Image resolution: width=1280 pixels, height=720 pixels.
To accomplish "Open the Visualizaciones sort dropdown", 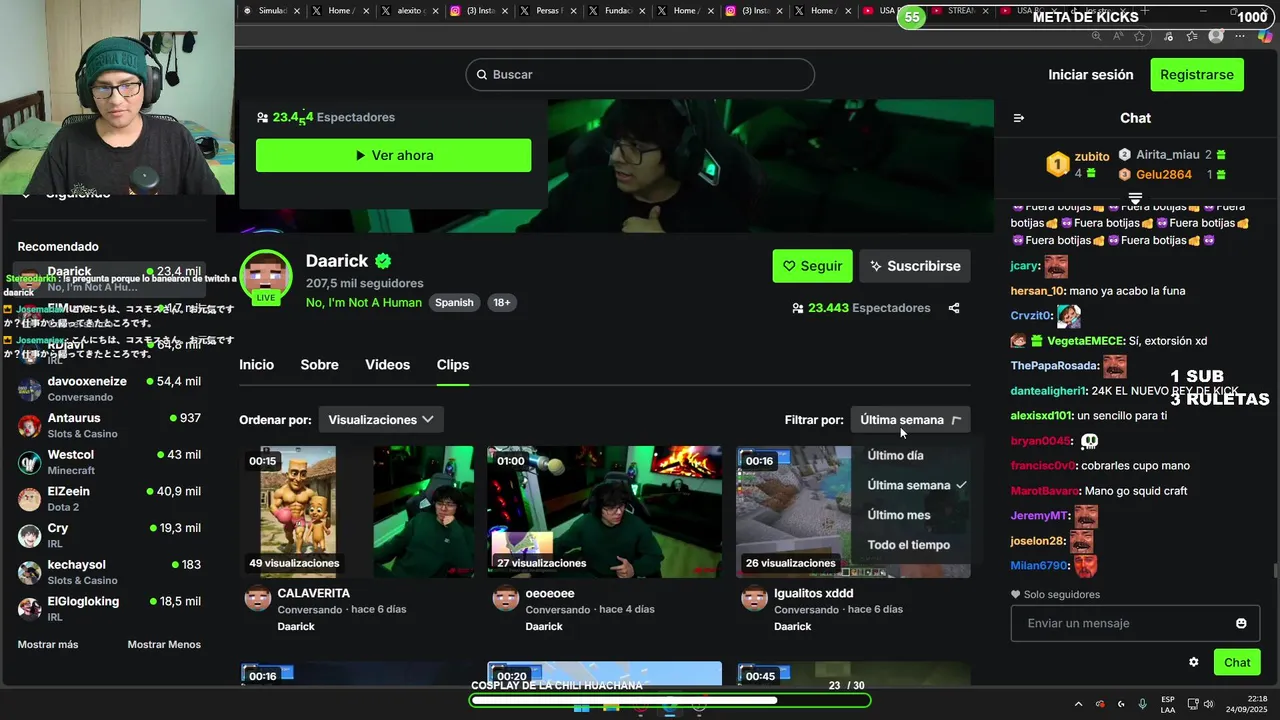I will (381, 420).
